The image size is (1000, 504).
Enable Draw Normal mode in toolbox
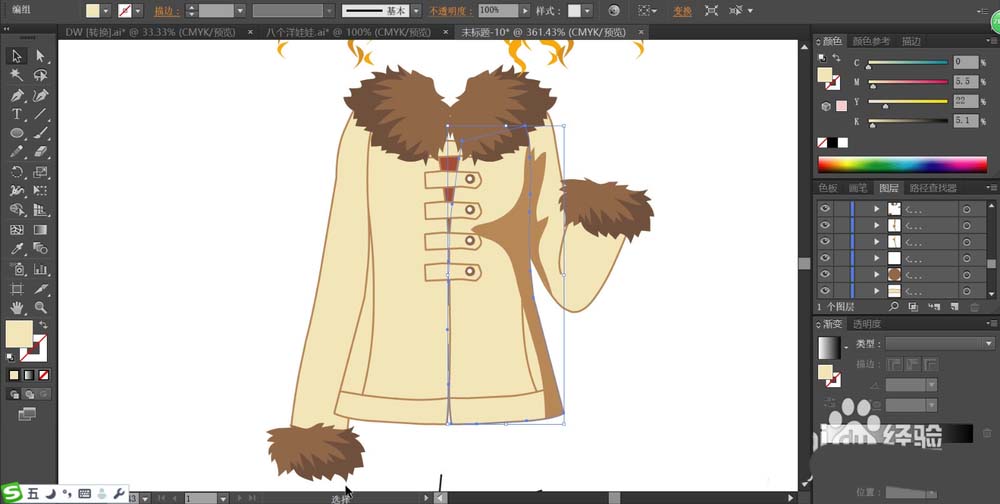pos(13,394)
